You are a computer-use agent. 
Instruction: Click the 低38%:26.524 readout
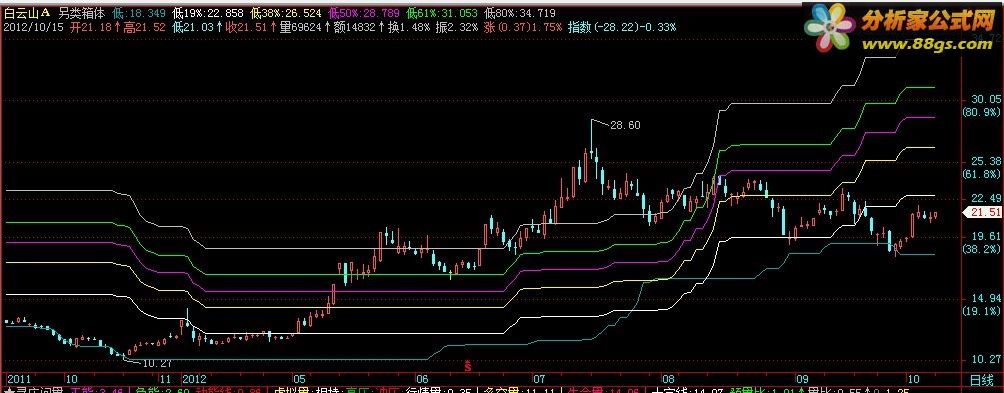pos(286,13)
